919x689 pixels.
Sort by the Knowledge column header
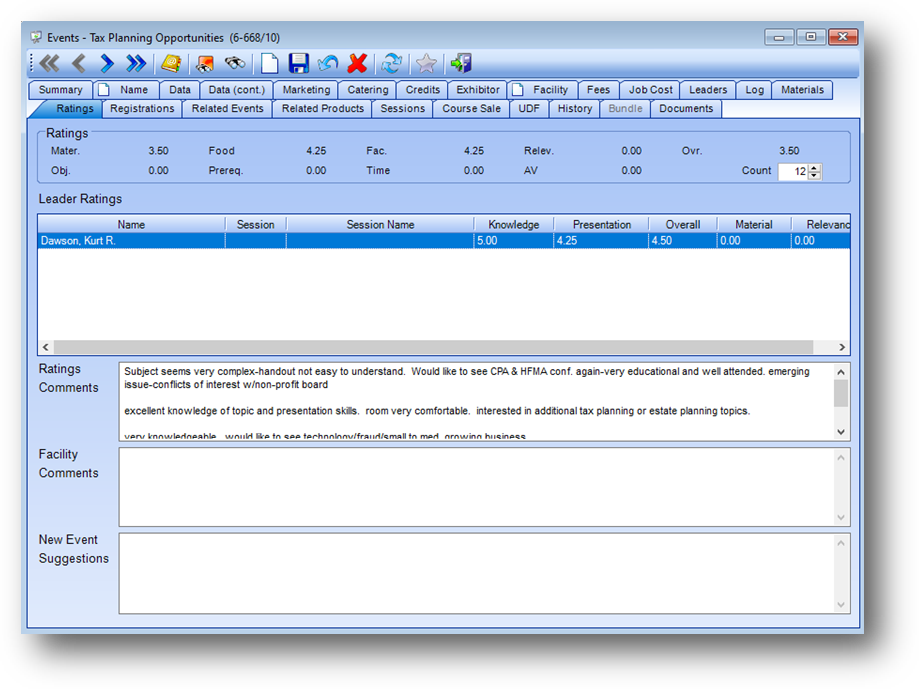pyautogui.click(x=513, y=224)
